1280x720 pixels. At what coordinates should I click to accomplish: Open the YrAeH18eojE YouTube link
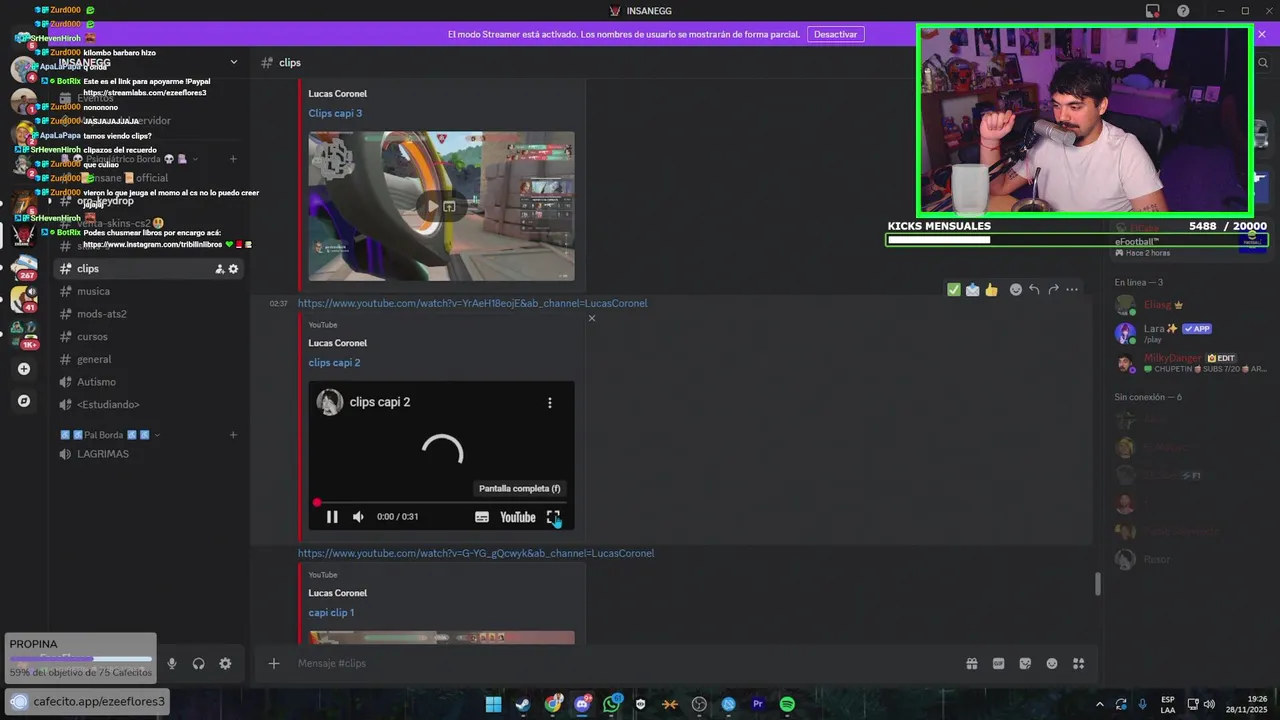472,303
